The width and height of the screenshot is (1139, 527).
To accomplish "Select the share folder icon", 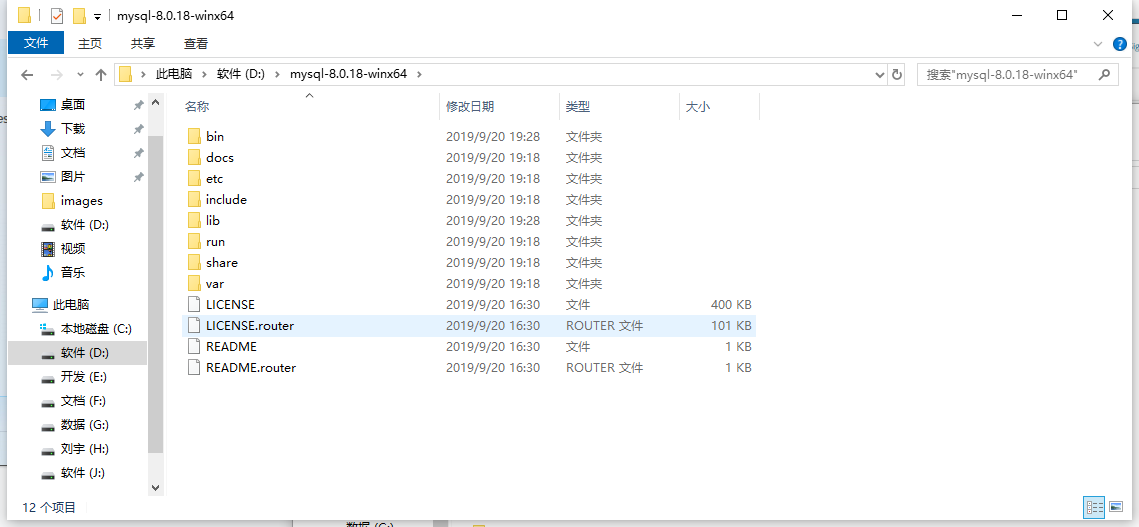I will 193,262.
